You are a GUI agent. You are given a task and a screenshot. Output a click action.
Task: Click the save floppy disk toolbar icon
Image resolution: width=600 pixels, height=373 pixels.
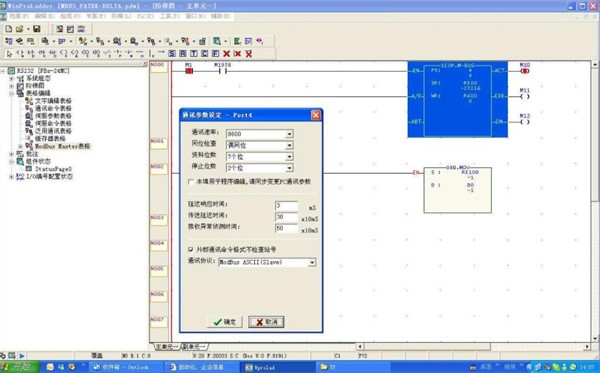point(37,29)
